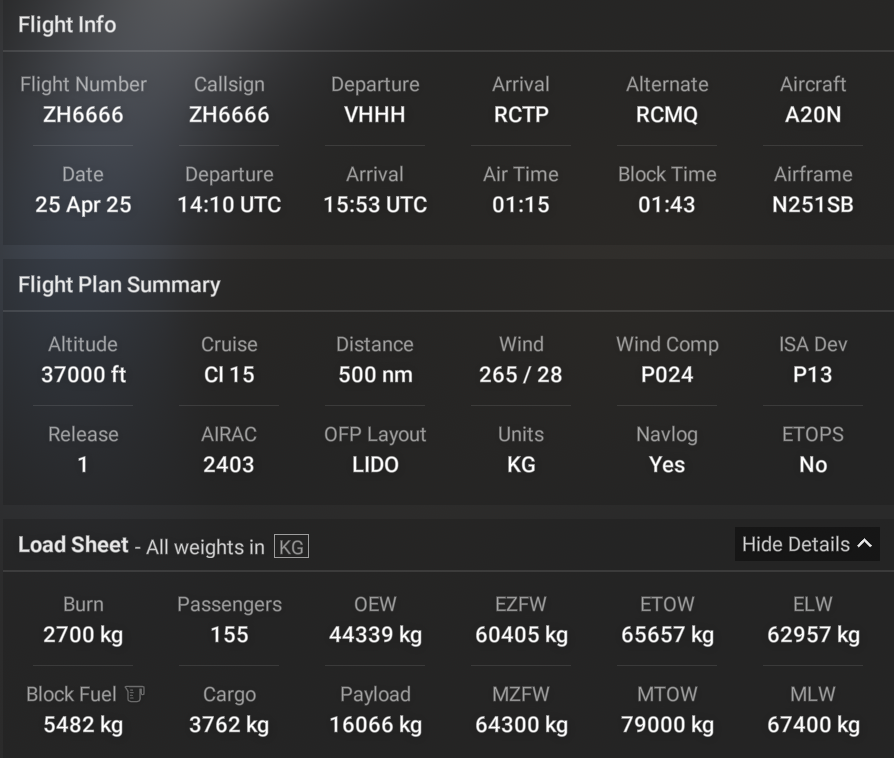Select the airframe registration N251SB
Screen dimensions: 894x758
[x=813, y=205]
